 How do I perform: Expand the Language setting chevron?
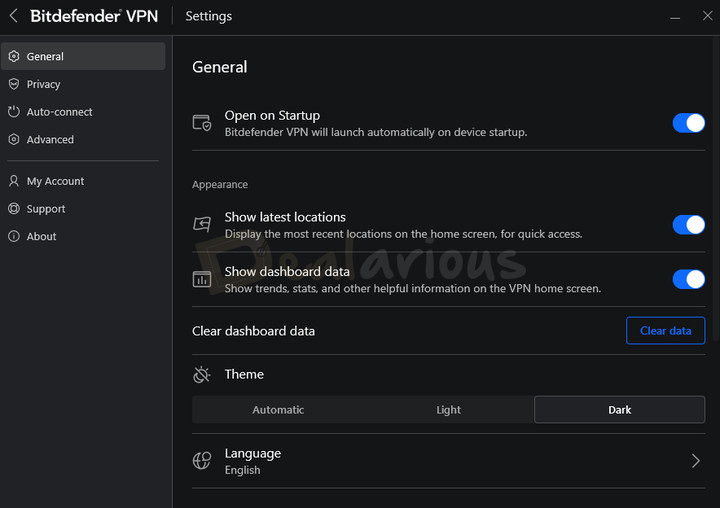click(x=696, y=461)
